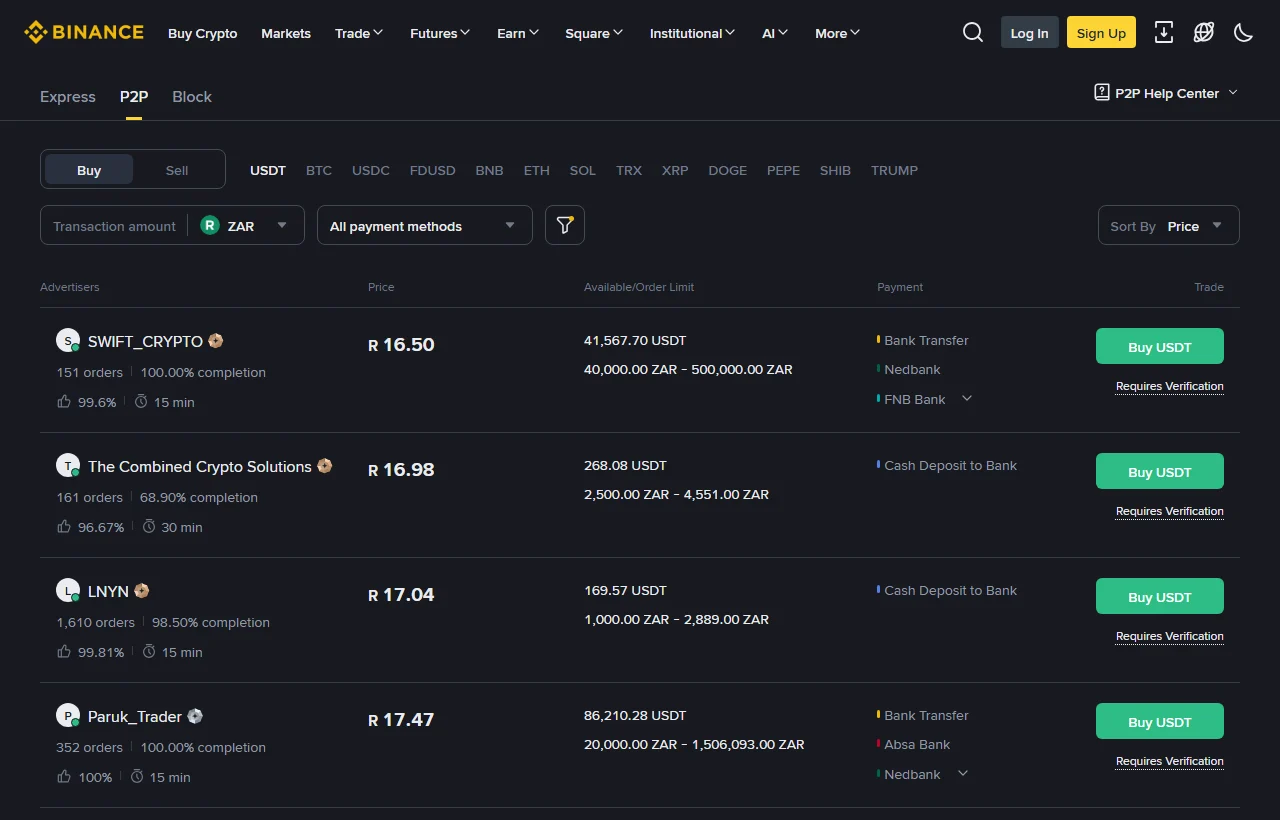Open the filter funnel icon
1280x820 pixels.
tap(565, 225)
